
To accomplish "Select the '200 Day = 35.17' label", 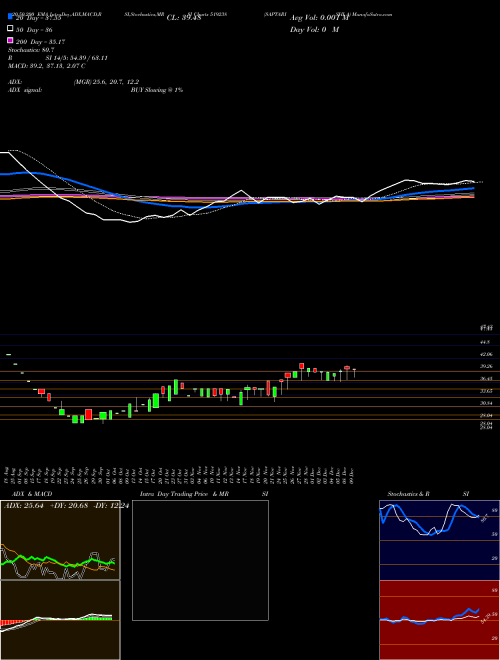I will tap(40, 42).
